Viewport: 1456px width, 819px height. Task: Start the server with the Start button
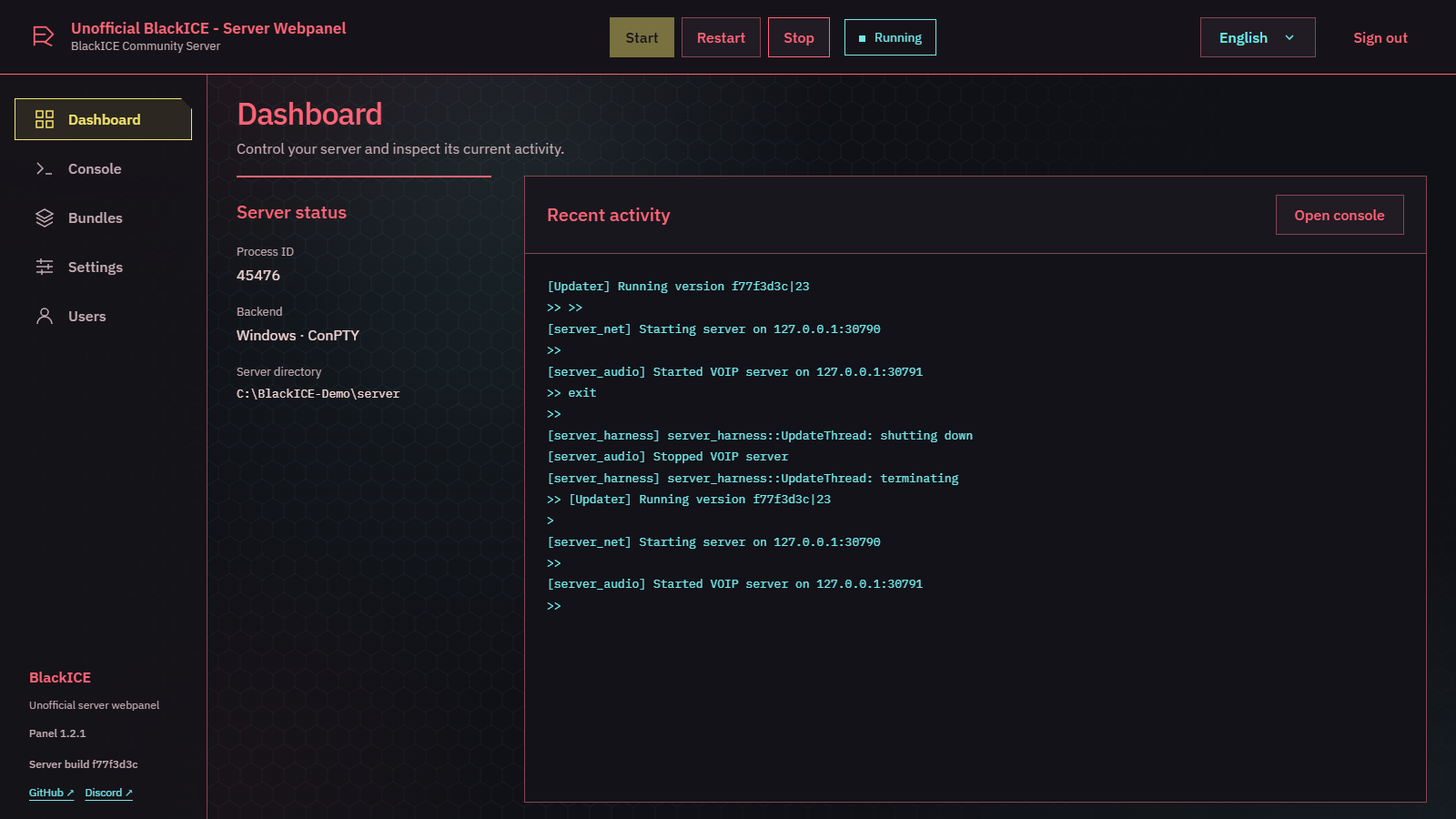642,37
